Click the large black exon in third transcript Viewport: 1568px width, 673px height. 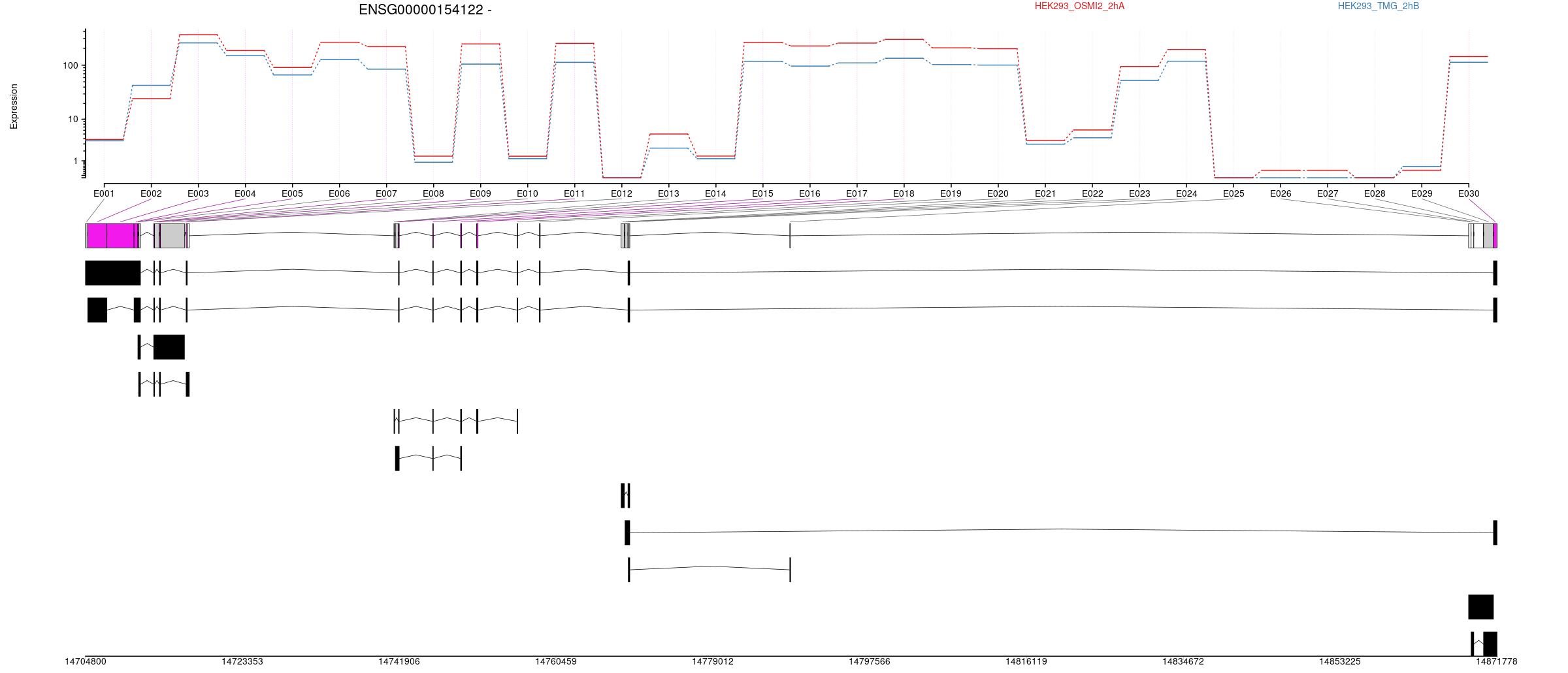[169, 347]
